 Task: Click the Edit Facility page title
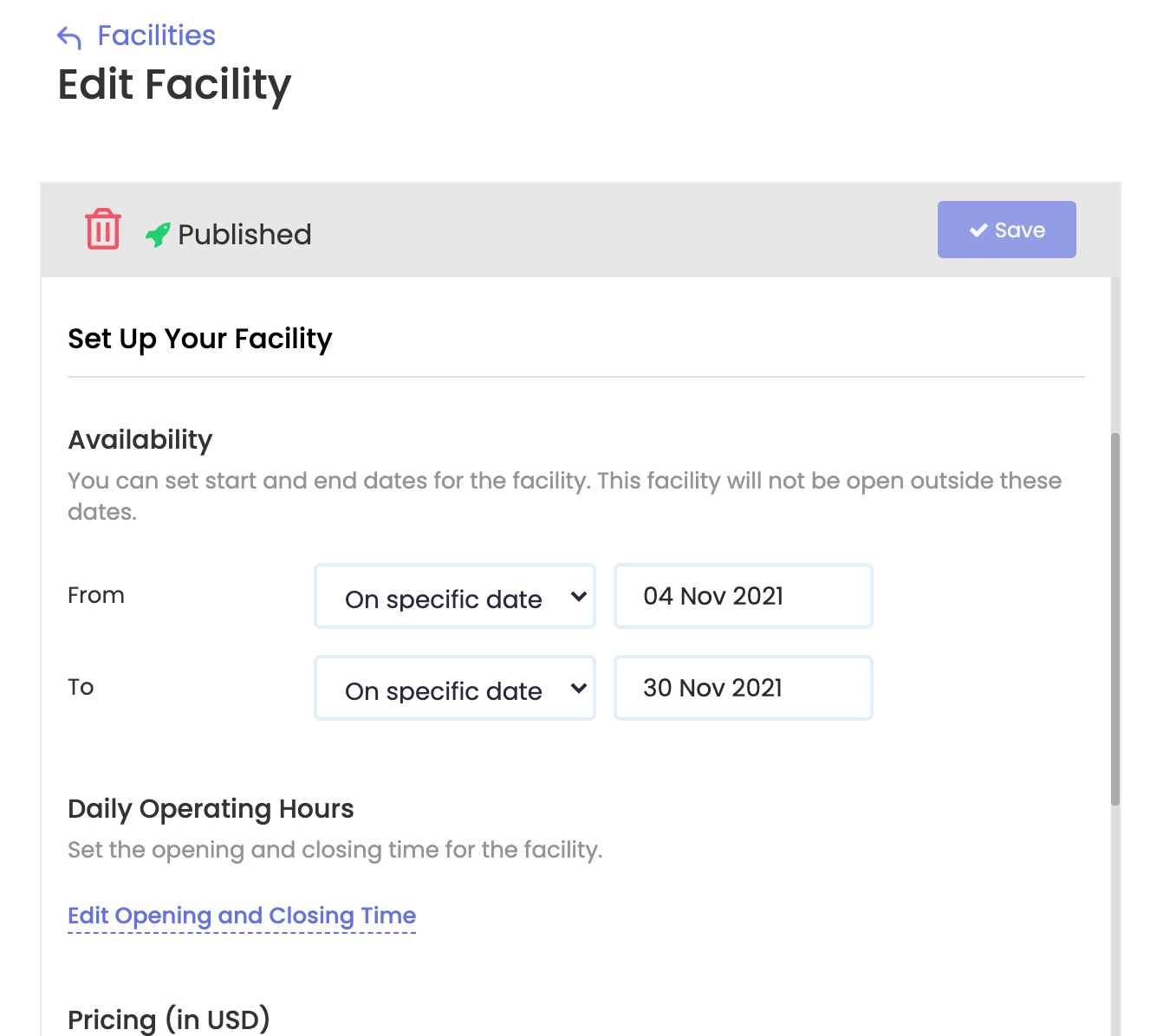click(174, 85)
